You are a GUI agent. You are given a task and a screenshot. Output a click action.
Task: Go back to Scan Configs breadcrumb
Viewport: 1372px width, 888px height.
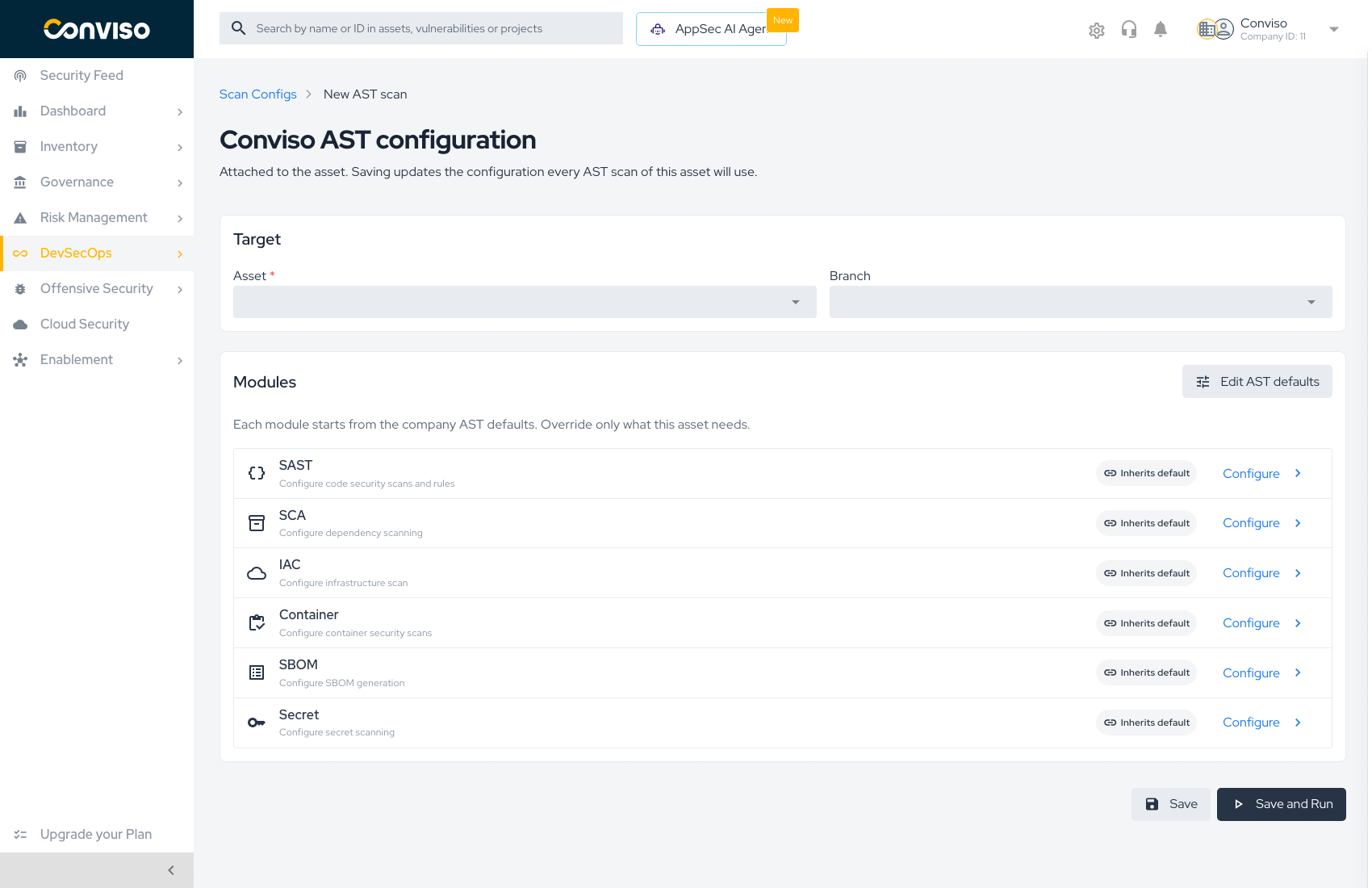[257, 94]
